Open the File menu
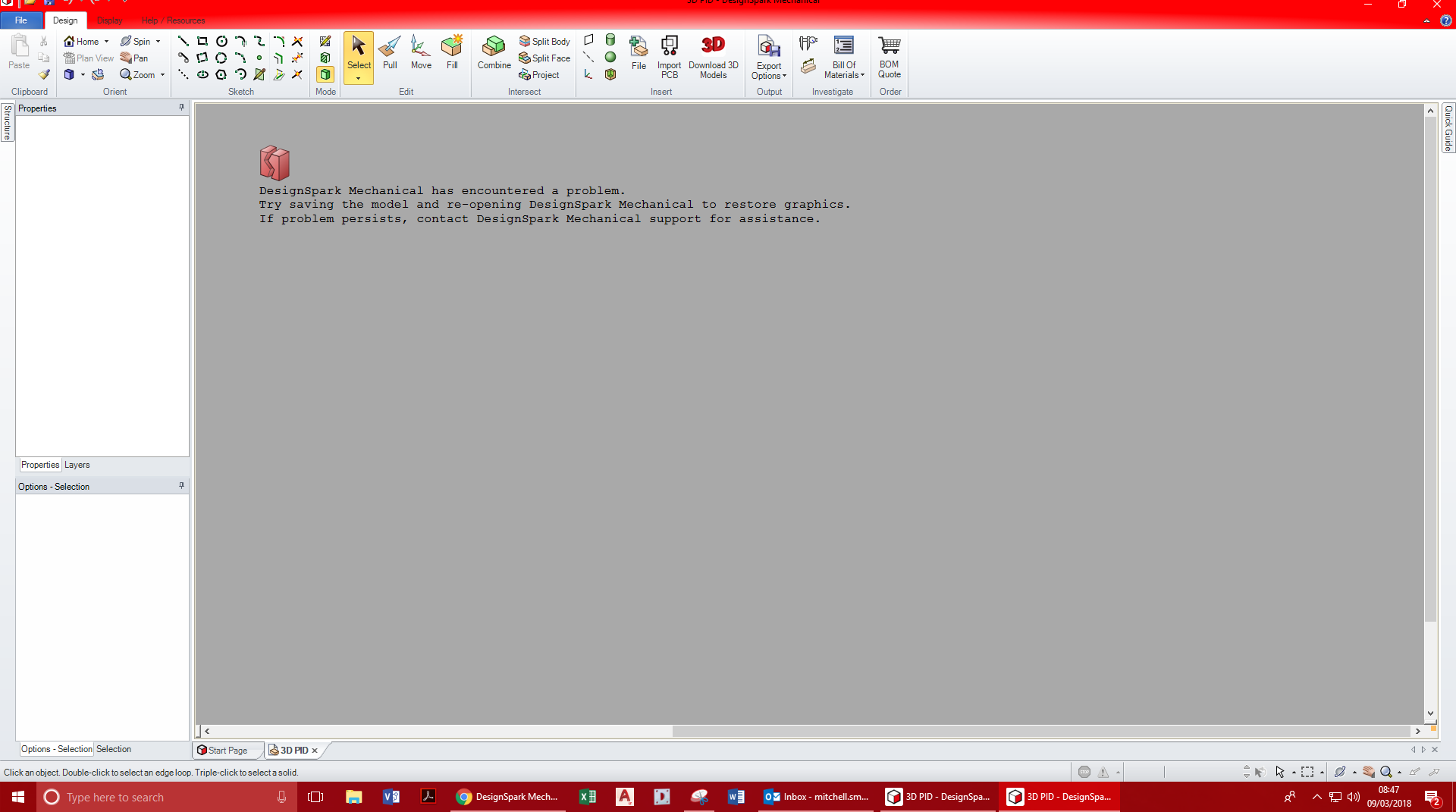This screenshot has height=812, width=1456. pyautogui.click(x=20, y=20)
